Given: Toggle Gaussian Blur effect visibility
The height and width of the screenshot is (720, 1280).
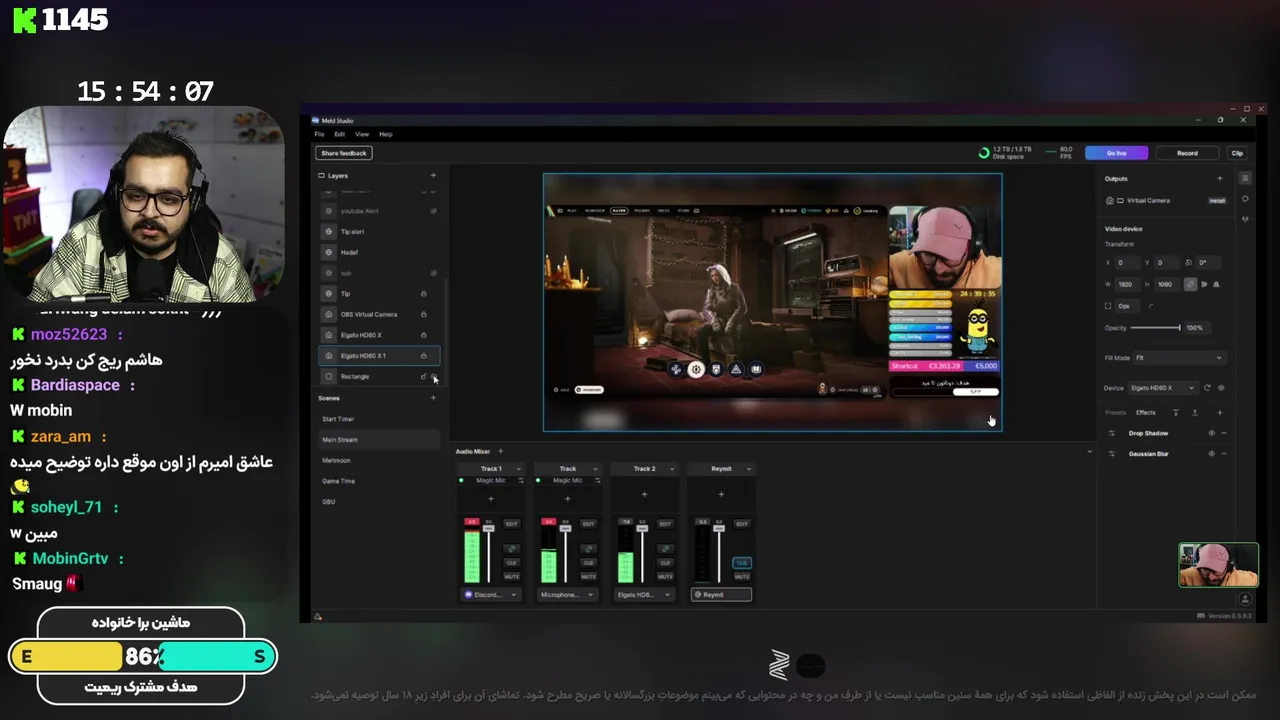Looking at the screenshot, I should pos(1212,454).
